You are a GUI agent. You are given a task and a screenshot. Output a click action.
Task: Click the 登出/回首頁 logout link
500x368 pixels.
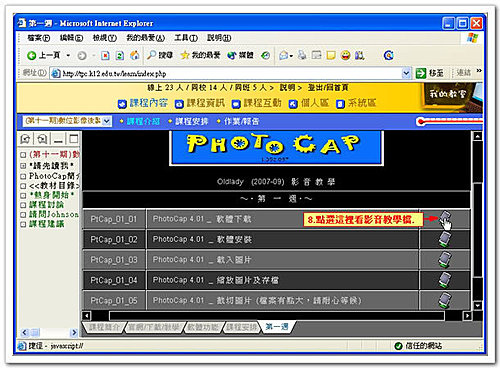328,88
